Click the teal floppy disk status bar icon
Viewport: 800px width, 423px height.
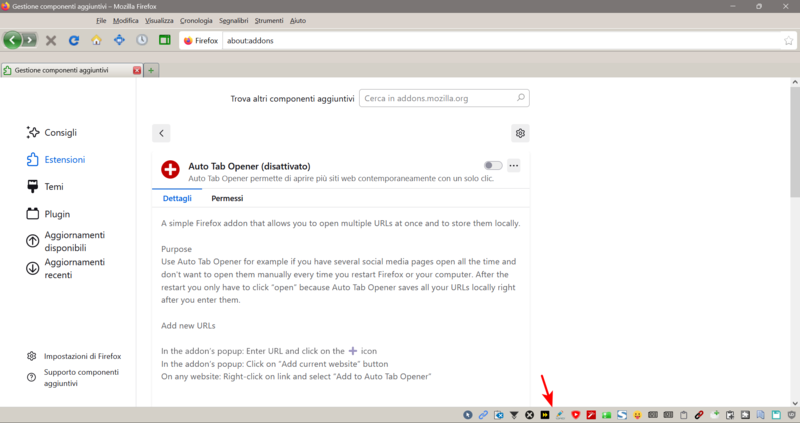coord(776,415)
